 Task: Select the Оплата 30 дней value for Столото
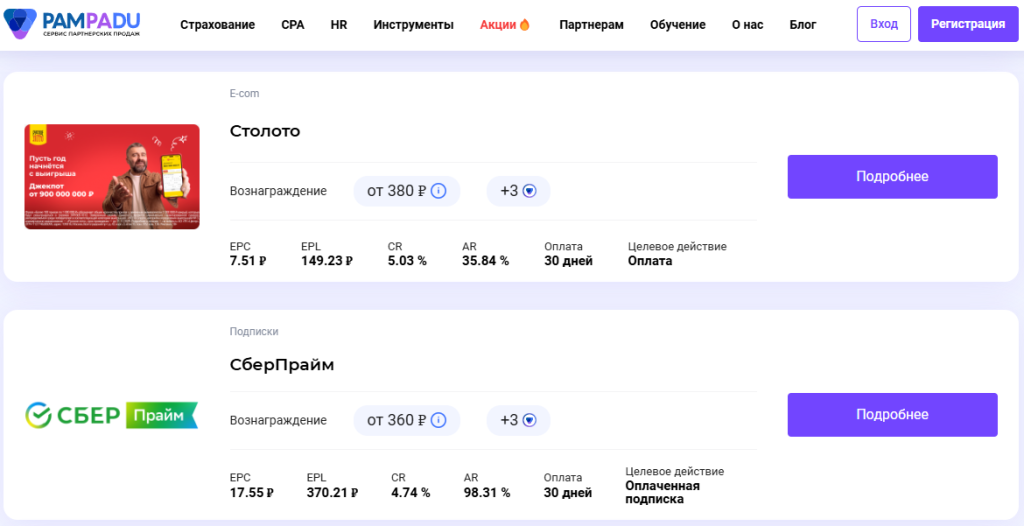click(x=568, y=261)
